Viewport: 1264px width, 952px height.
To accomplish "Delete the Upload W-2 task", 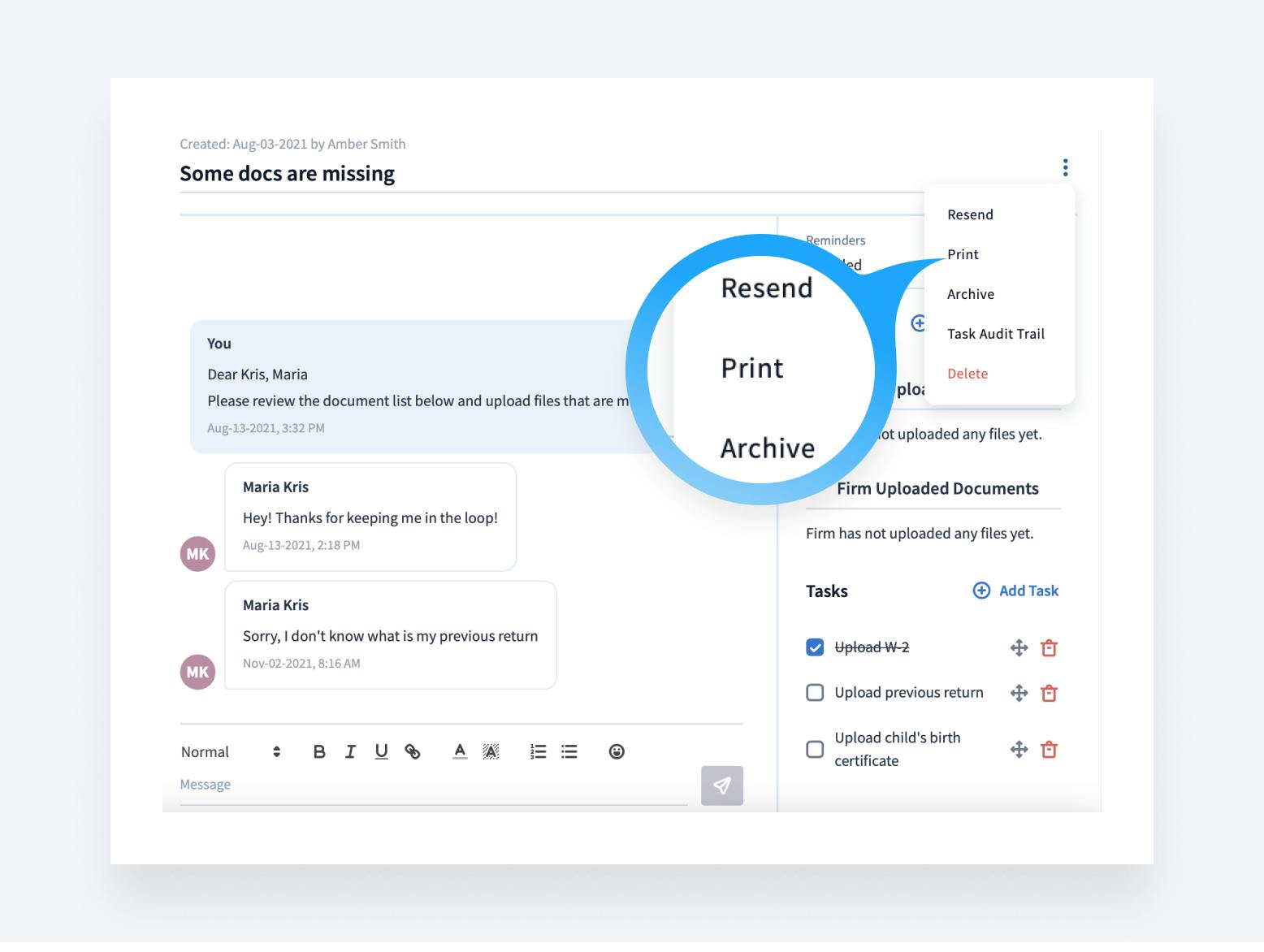I will pos(1049,647).
